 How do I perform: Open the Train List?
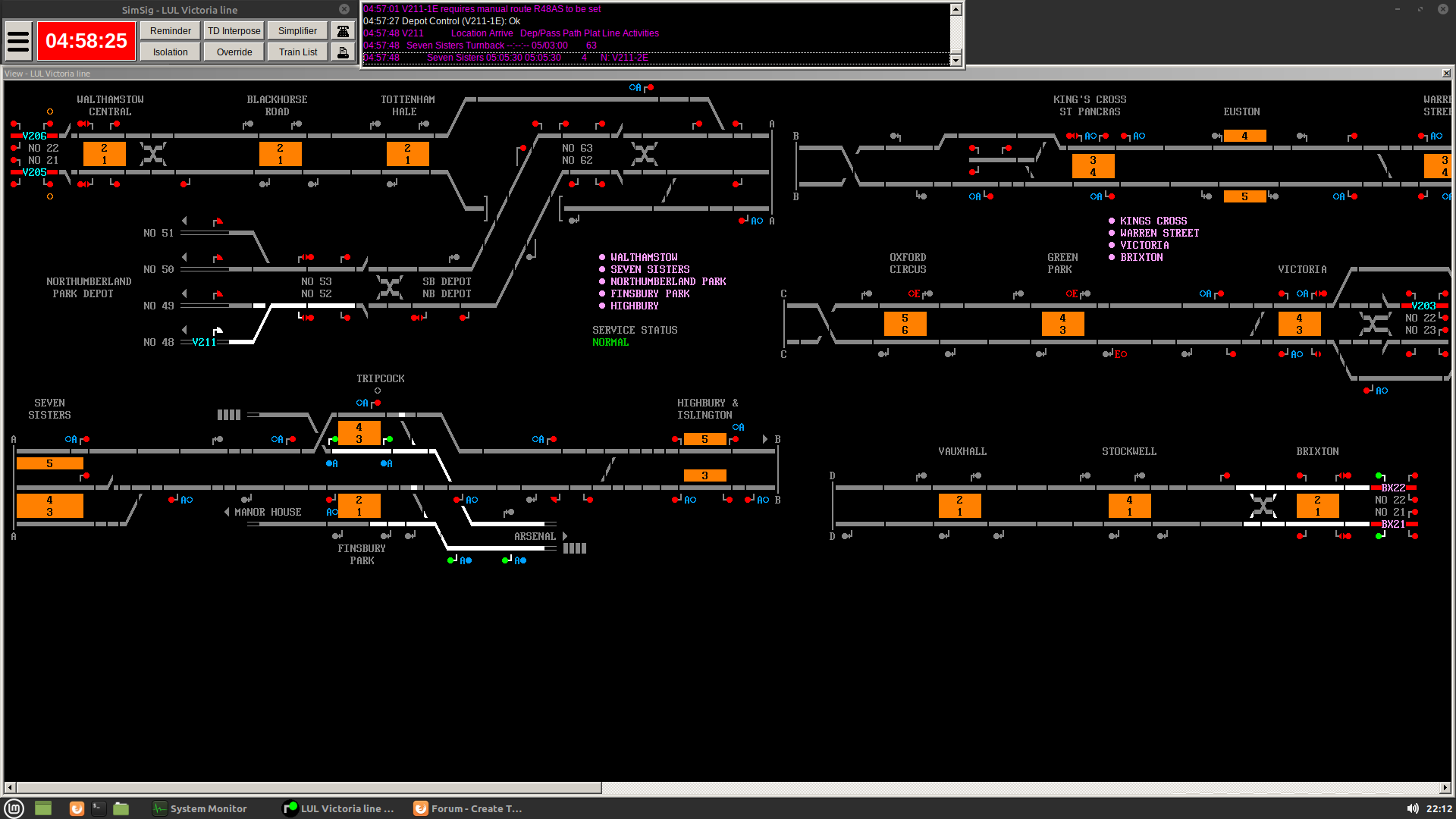[x=298, y=52]
